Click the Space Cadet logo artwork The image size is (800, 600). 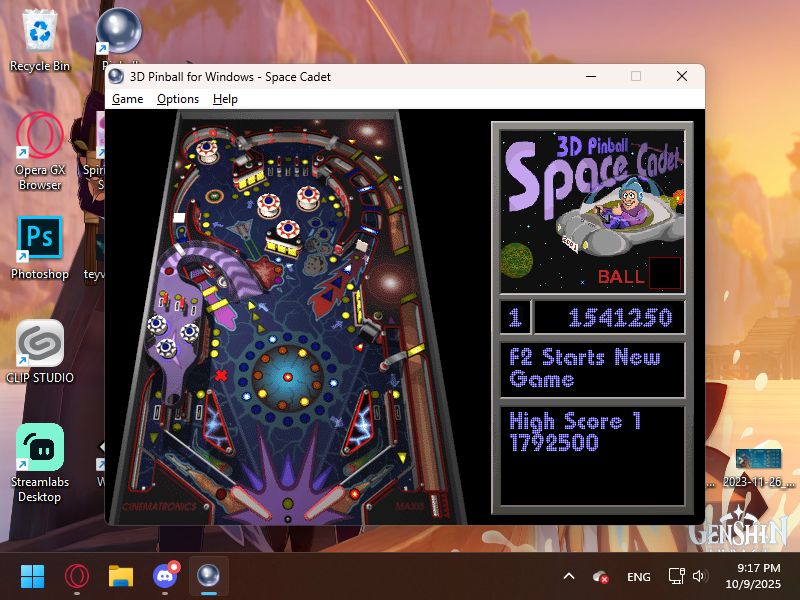(592, 212)
